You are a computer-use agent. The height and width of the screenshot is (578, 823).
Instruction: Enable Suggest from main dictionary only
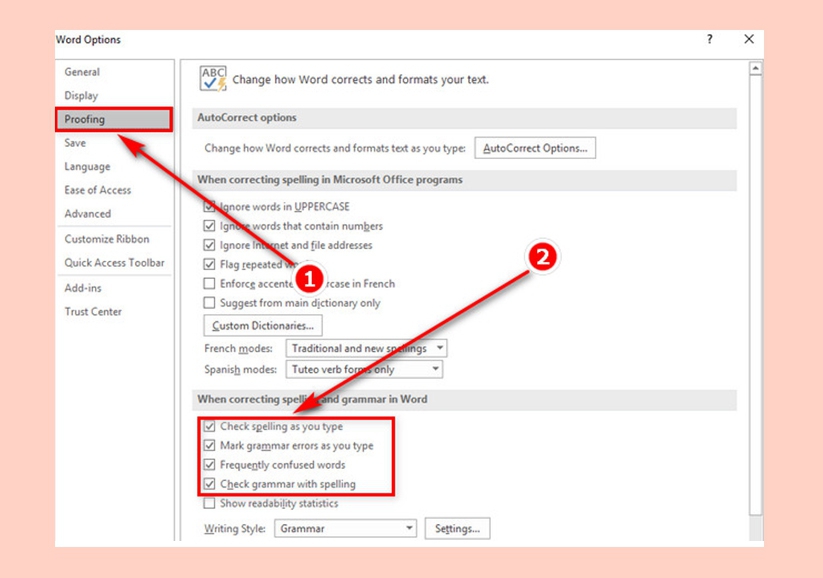[x=209, y=303]
